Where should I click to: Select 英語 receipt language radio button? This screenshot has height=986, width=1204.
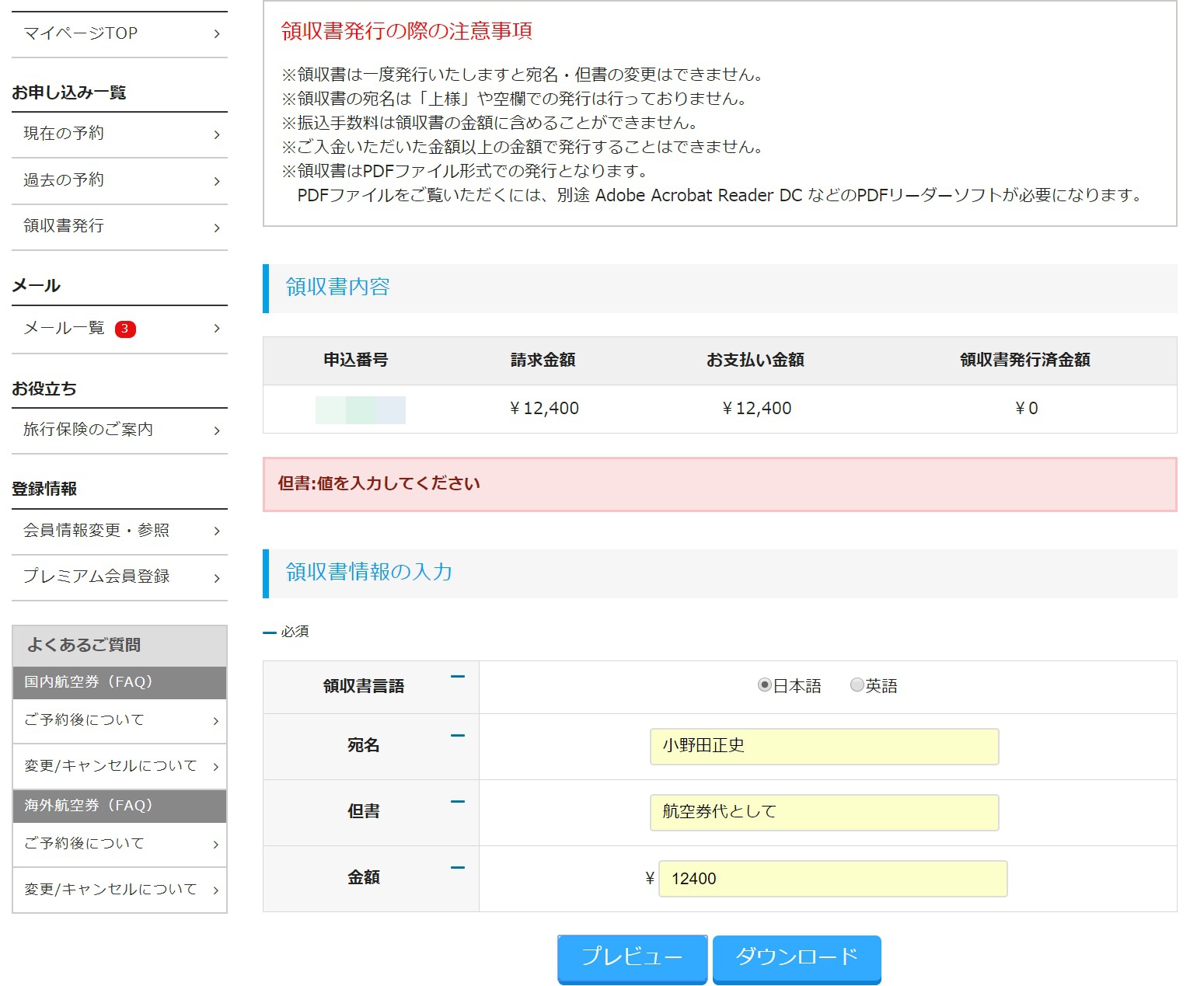pos(857,685)
